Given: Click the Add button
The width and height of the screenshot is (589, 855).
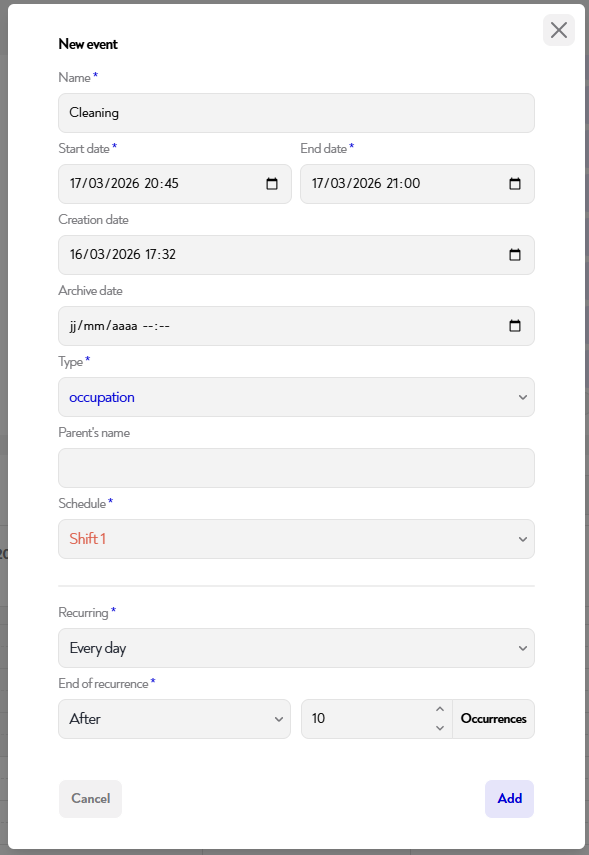Looking at the screenshot, I should point(509,798).
